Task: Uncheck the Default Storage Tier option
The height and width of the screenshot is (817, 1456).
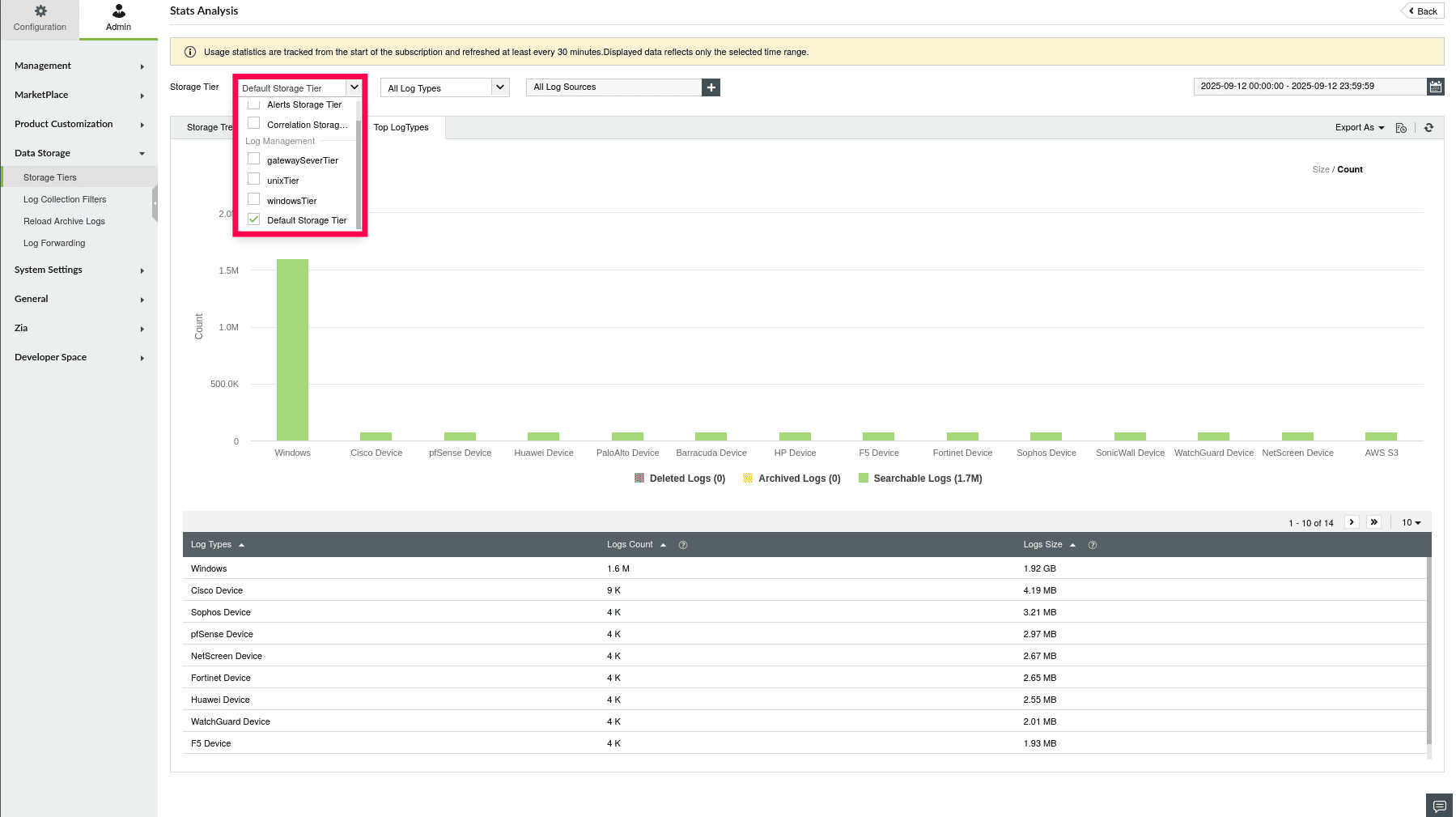Action: [x=254, y=219]
